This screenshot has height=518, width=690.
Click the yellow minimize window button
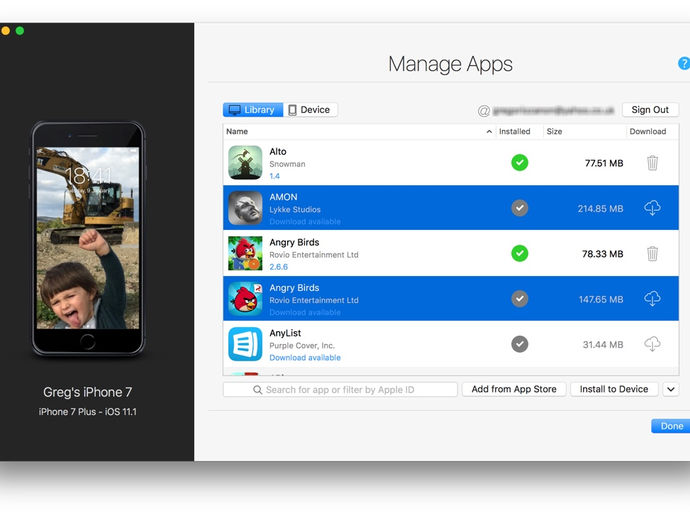(x=5, y=30)
